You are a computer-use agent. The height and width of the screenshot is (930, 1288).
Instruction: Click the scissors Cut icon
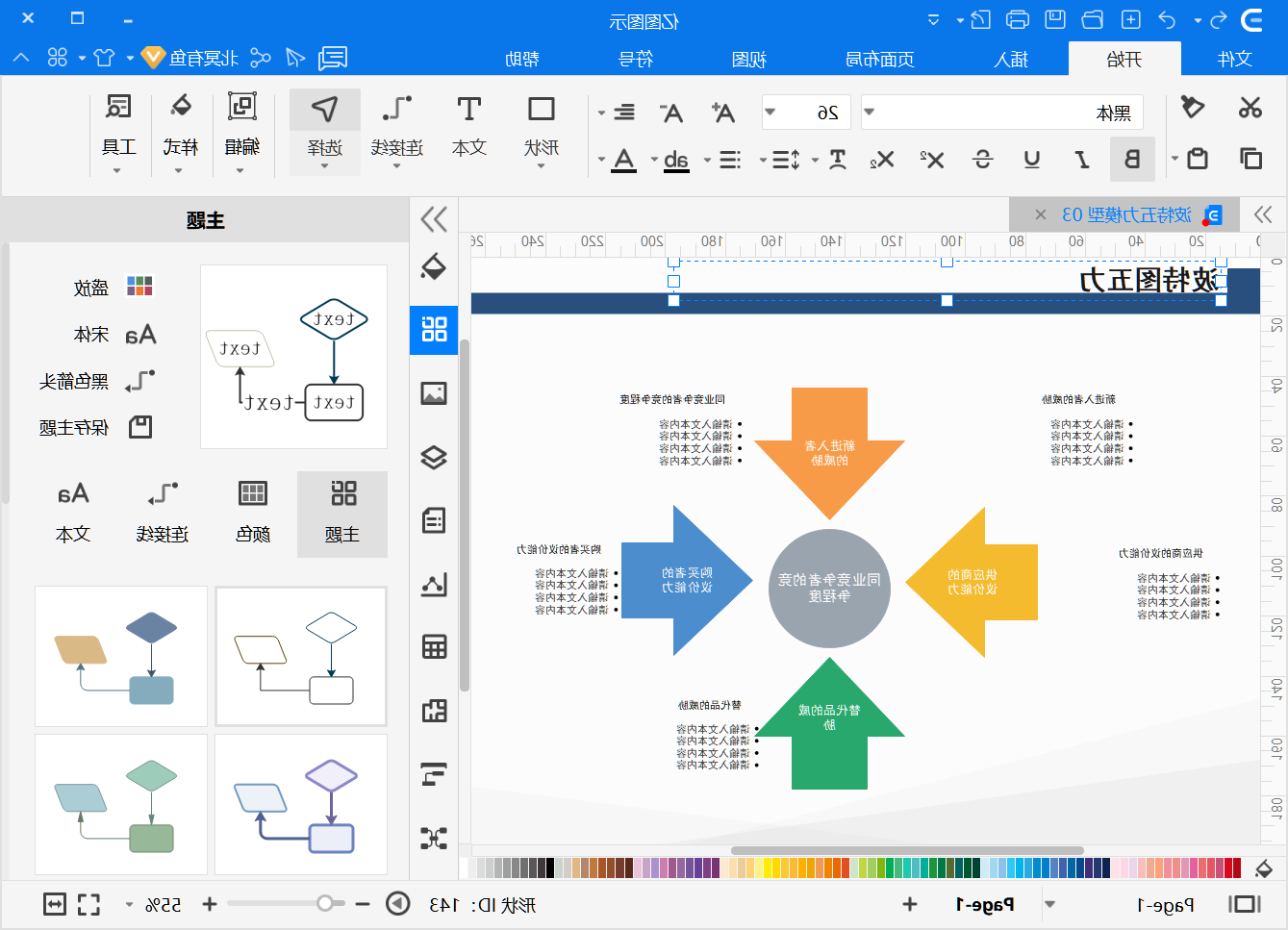click(x=1250, y=108)
